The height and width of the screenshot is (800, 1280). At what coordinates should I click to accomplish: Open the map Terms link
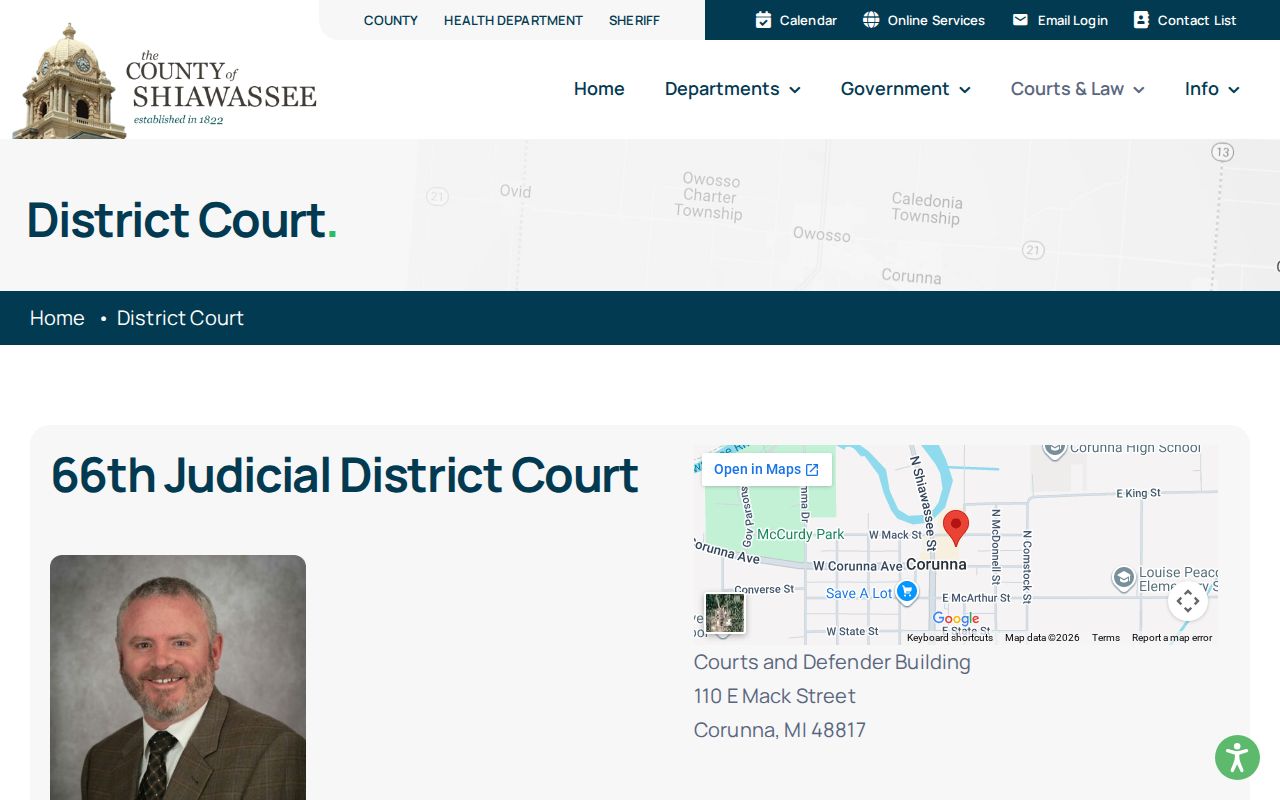[x=1106, y=638]
